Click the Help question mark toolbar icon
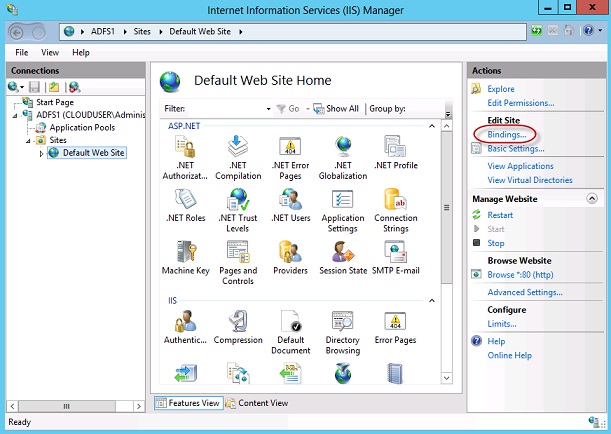Viewport: 611px width, 434px height. (x=588, y=30)
